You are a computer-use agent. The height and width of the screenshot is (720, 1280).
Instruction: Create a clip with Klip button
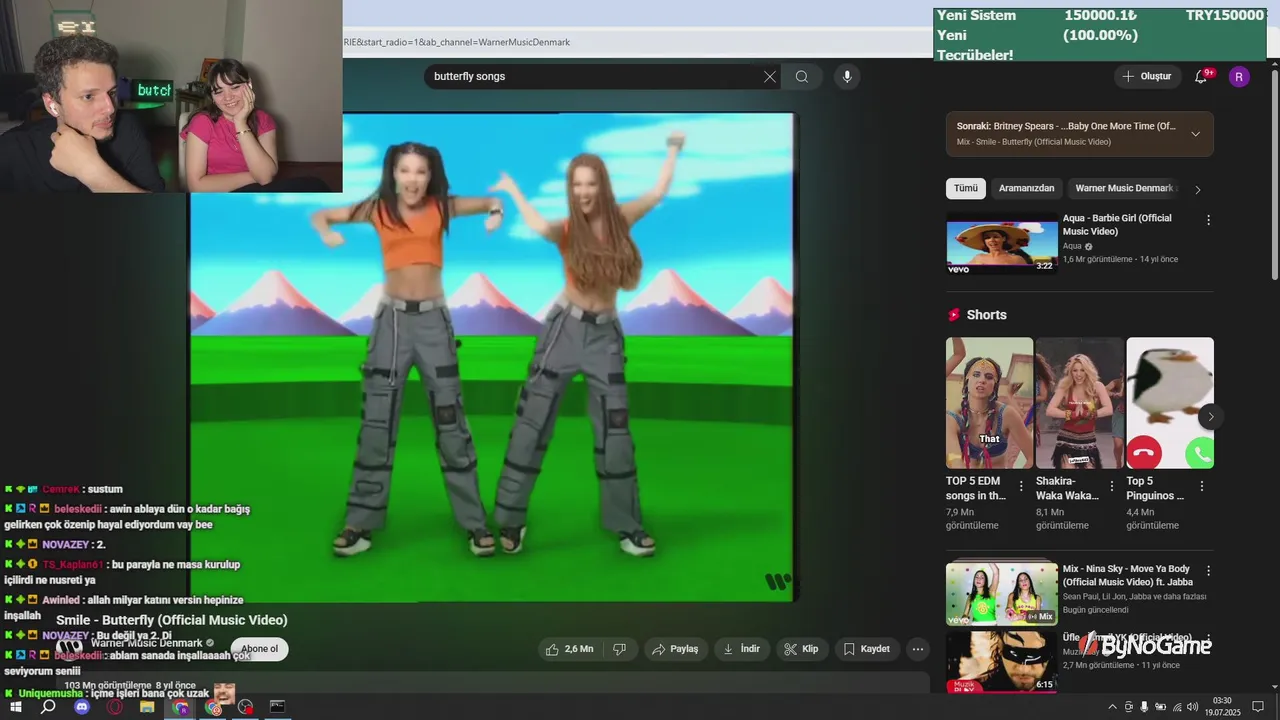[x=801, y=649]
